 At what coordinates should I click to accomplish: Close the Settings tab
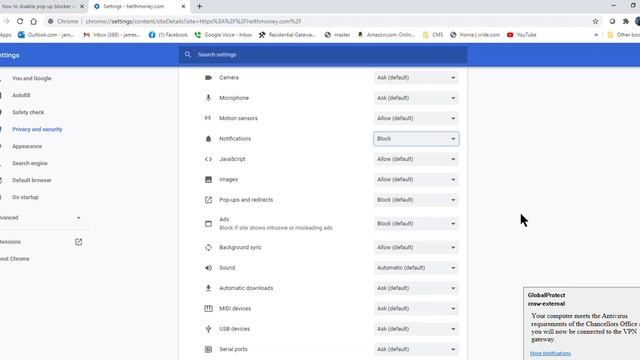click(183, 7)
